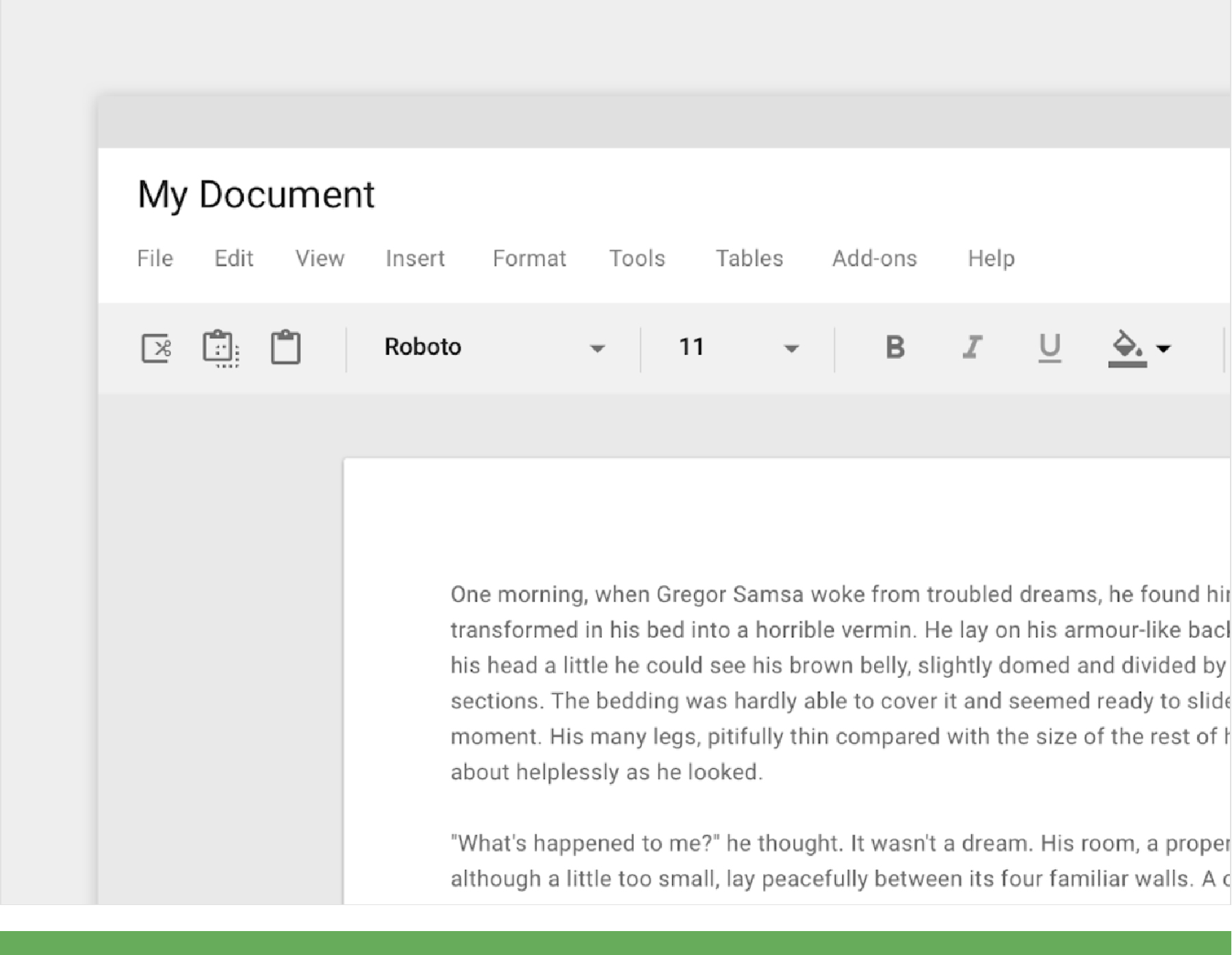Open the Format menu
Screen dimensions: 1232x955
pyautogui.click(x=530, y=259)
